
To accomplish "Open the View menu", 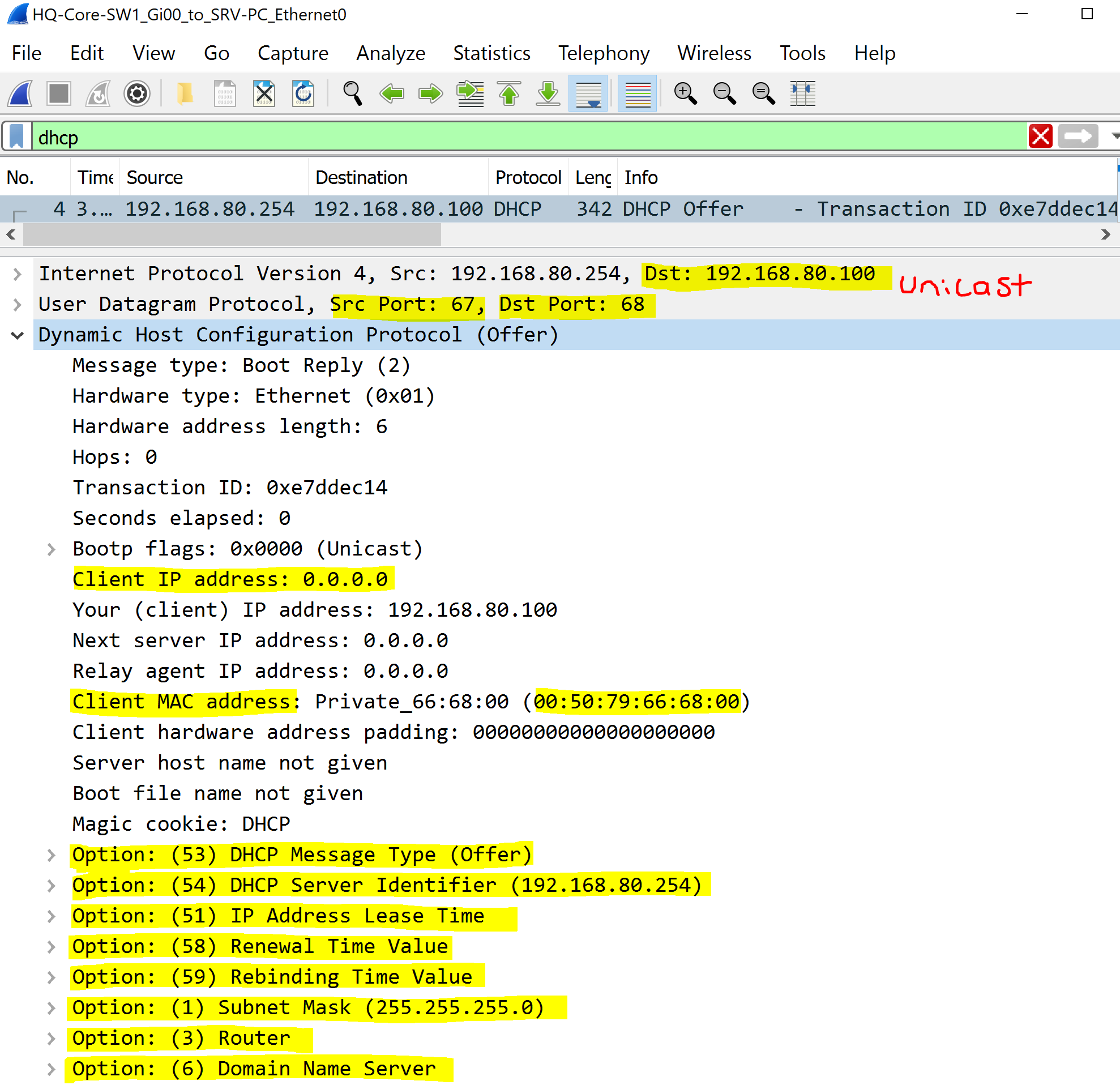I will (x=153, y=53).
